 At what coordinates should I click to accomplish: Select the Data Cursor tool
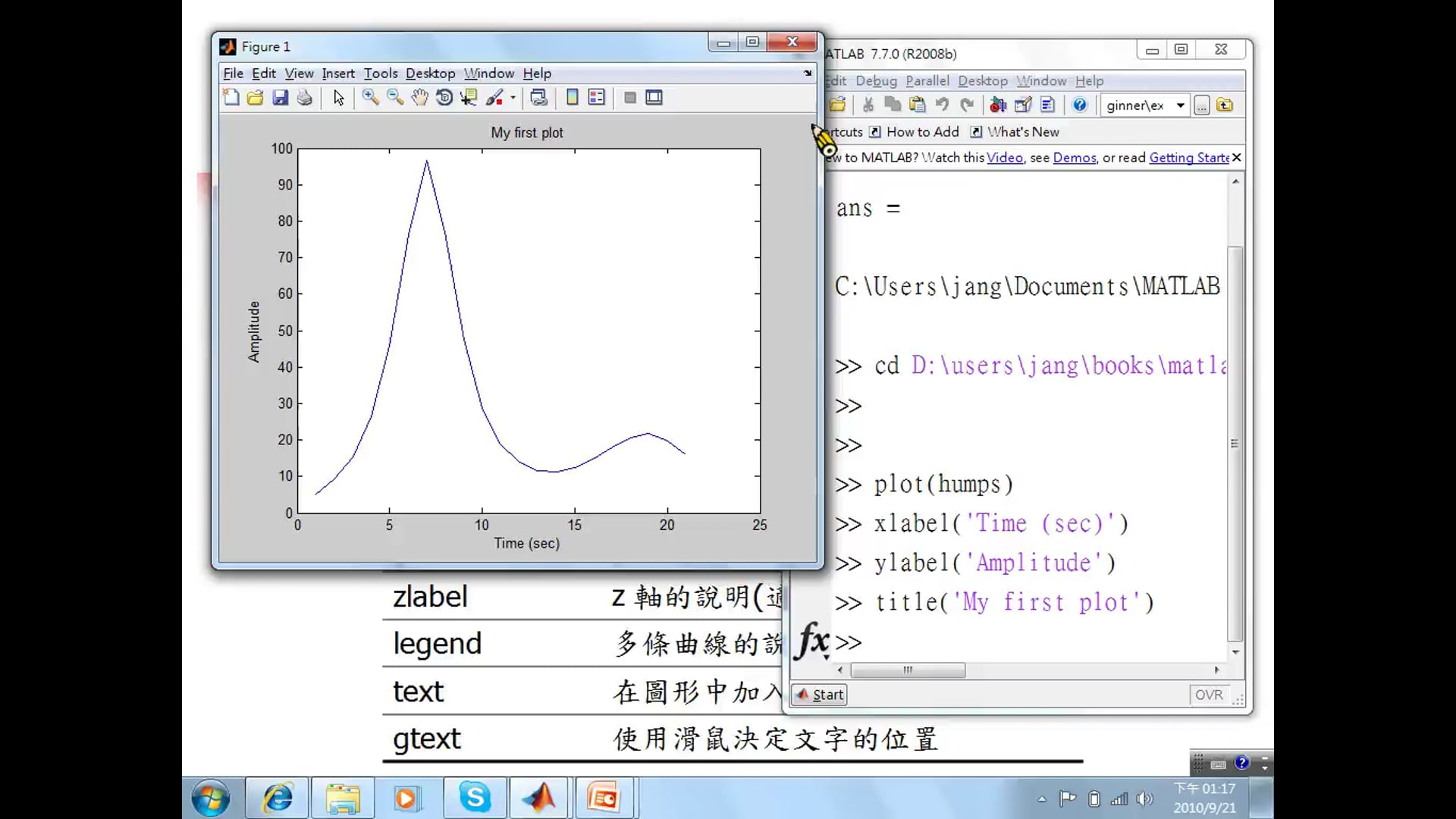click(x=469, y=97)
